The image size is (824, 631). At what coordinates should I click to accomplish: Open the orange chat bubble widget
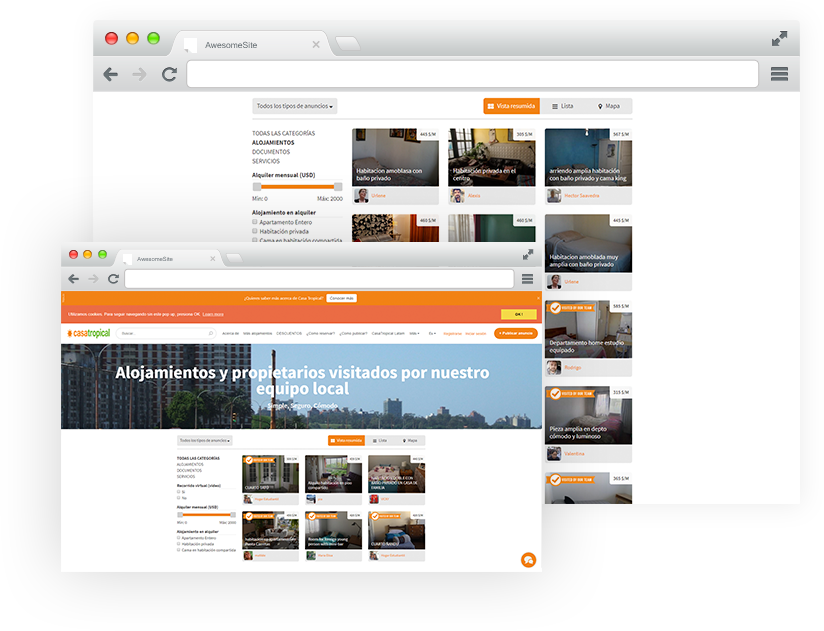(x=528, y=560)
